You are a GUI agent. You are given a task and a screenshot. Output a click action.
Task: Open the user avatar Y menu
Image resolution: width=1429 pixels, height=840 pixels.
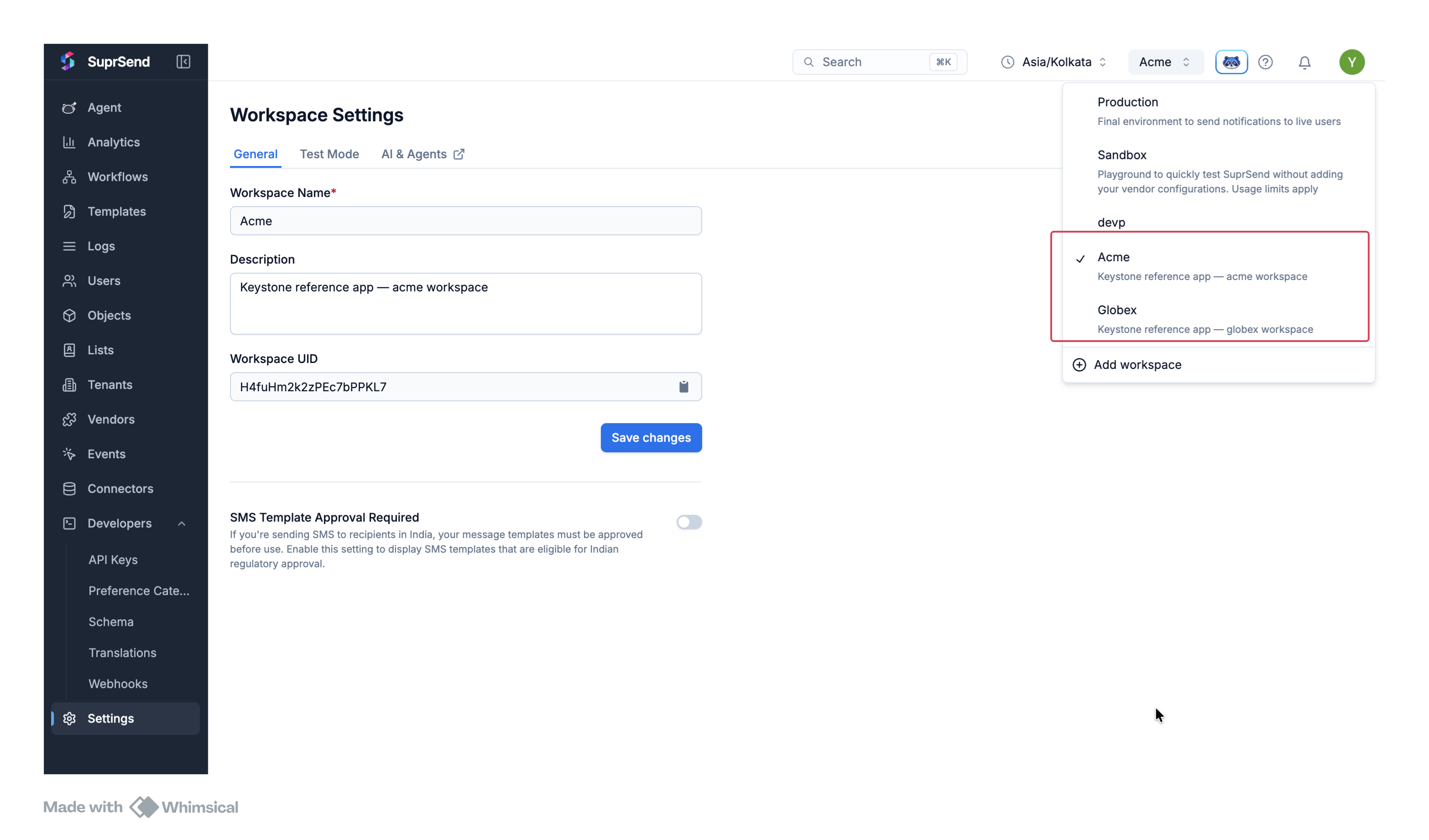click(x=1352, y=62)
